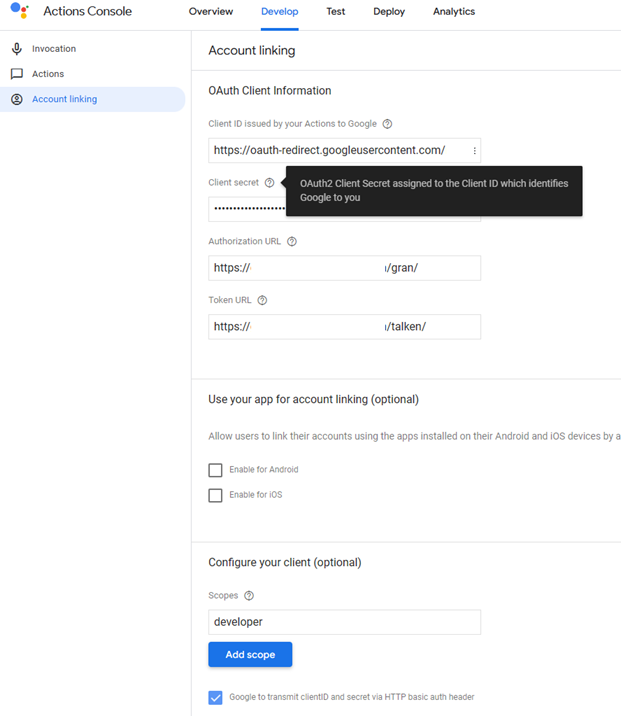Image resolution: width=621 pixels, height=716 pixels.
Task: Click three-dot icon in Client ID field
Action: click(474, 151)
